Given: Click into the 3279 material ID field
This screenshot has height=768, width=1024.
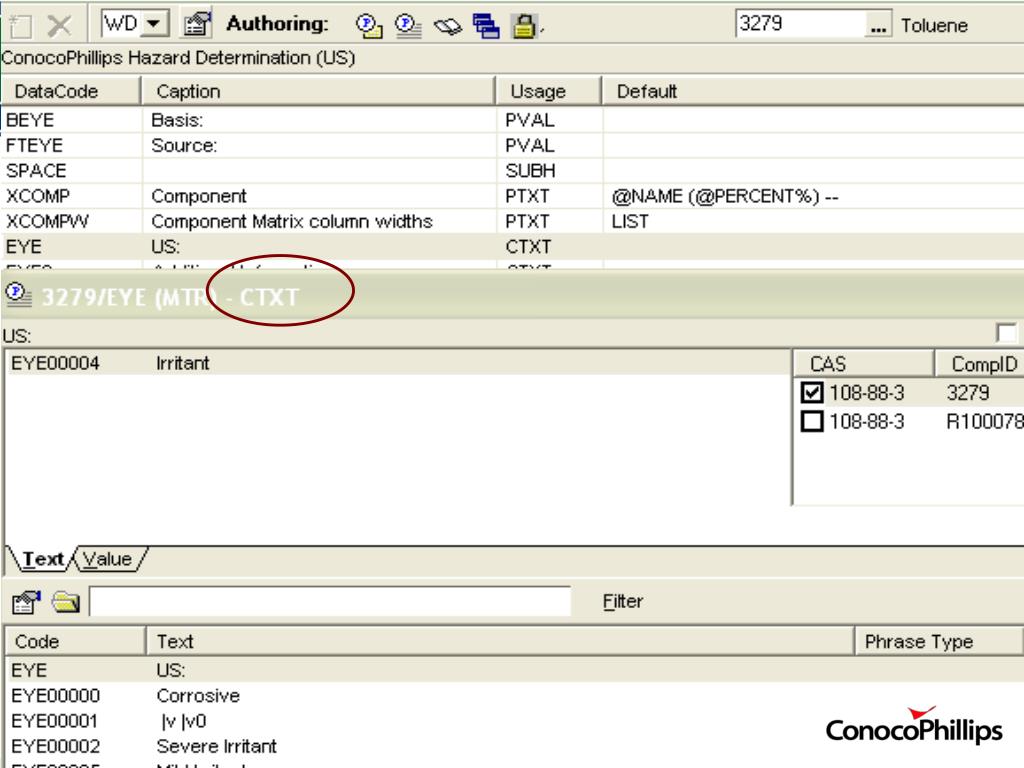Looking at the screenshot, I should point(800,24).
